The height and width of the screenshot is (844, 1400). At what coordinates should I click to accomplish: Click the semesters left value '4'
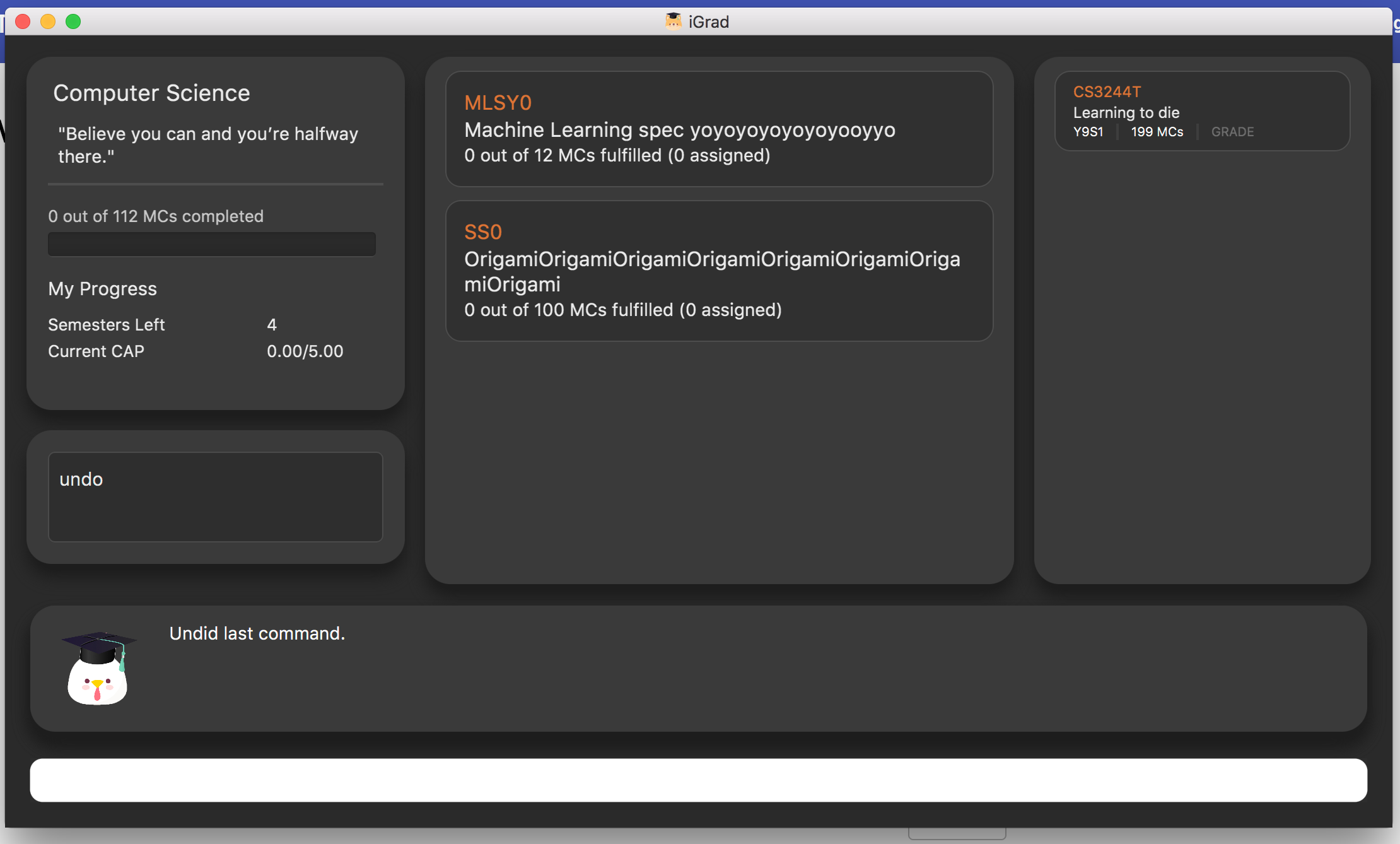[272, 325]
